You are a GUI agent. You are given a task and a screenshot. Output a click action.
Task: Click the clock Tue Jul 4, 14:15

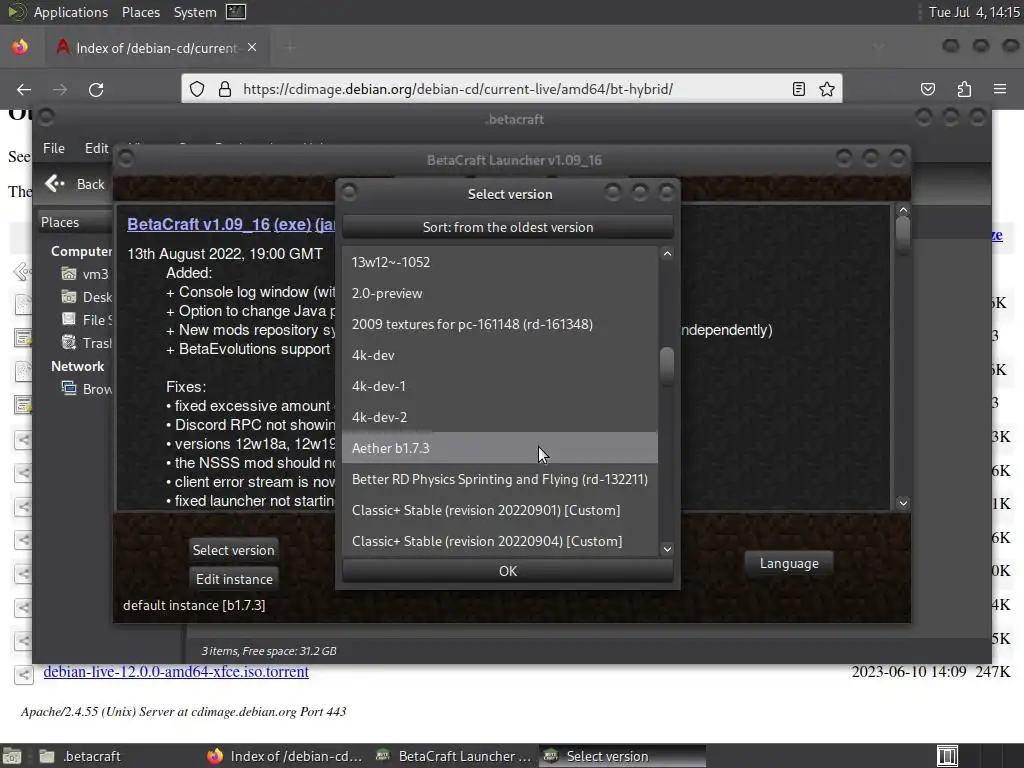(x=974, y=12)
